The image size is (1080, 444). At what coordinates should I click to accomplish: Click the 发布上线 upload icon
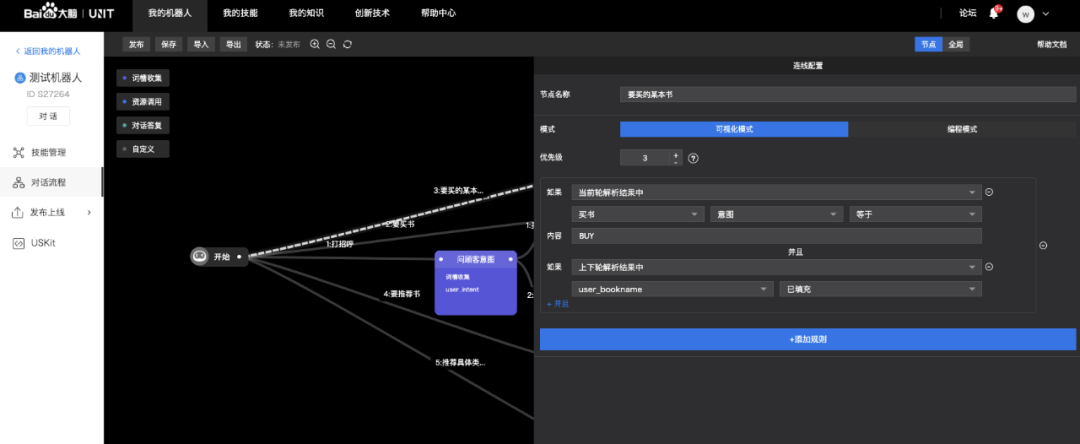(x=19, y=213)
